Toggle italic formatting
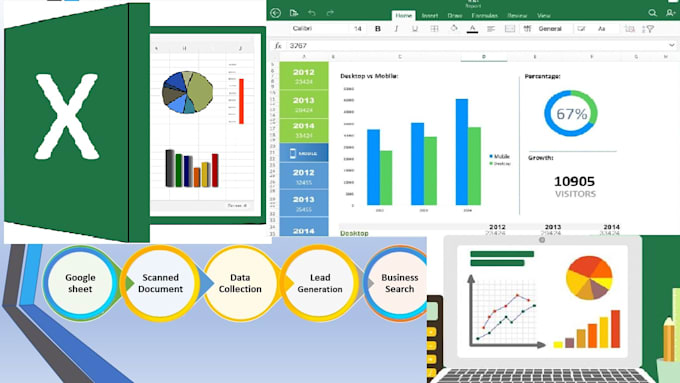 [x=396, y=29]
